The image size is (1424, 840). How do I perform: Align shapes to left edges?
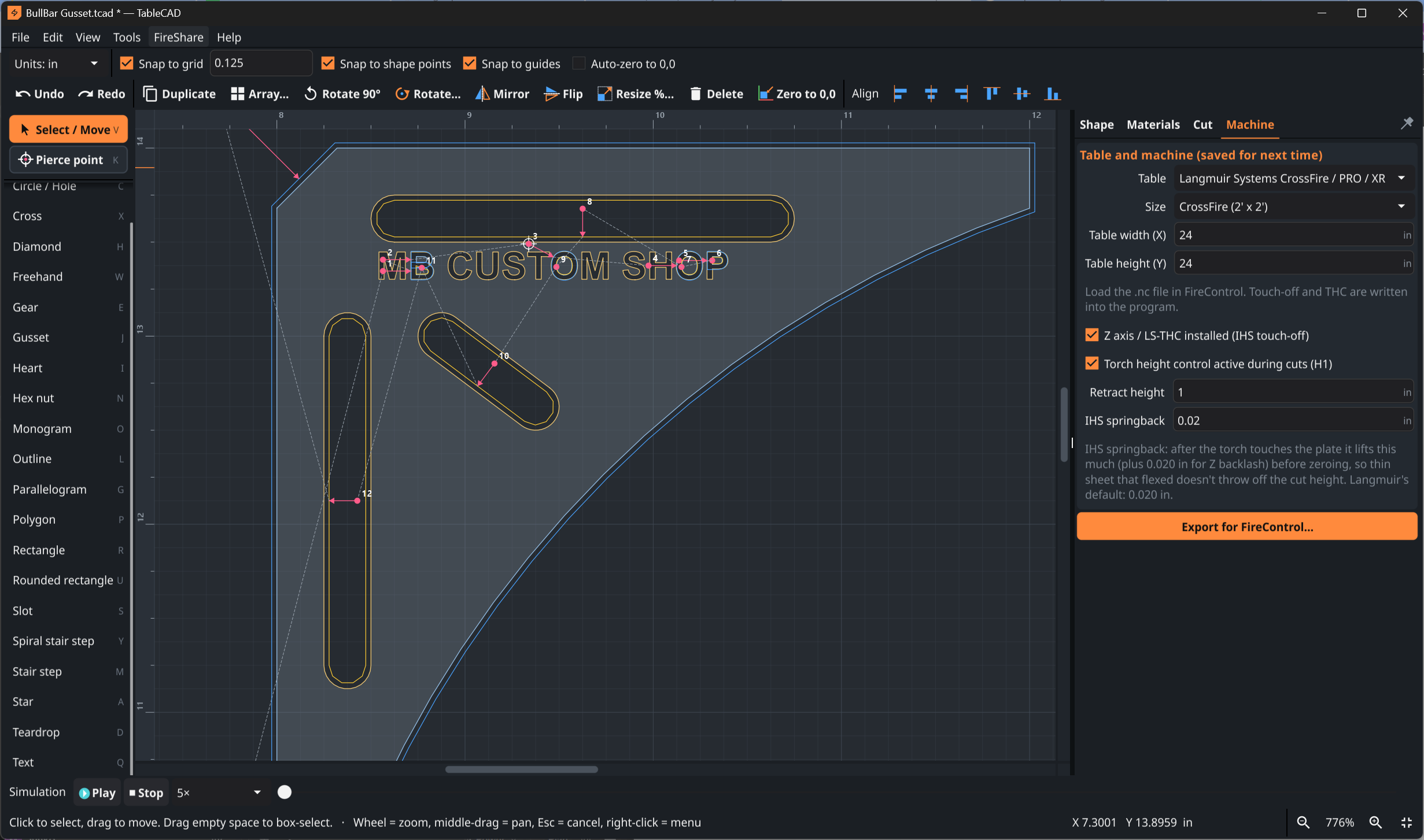pyautogui.click(x=900, y=94)
